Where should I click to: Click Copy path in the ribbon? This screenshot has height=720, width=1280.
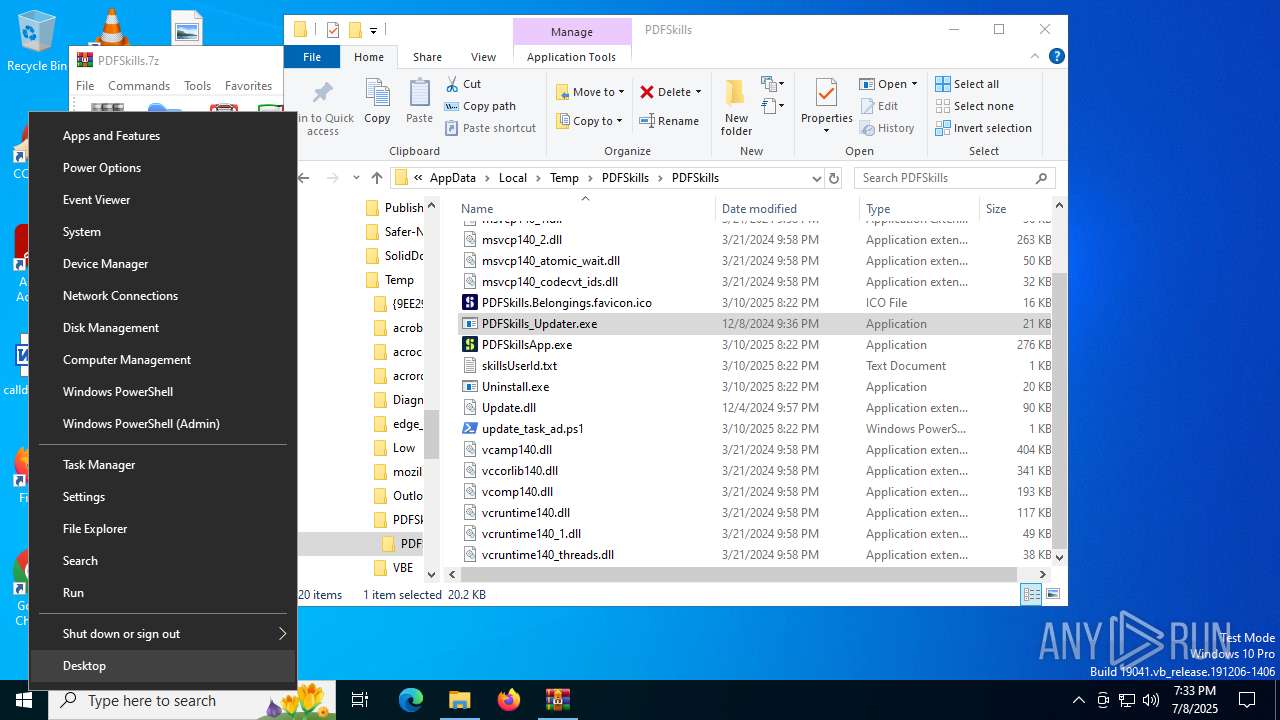pyautogui.click(x=480, y=106)
